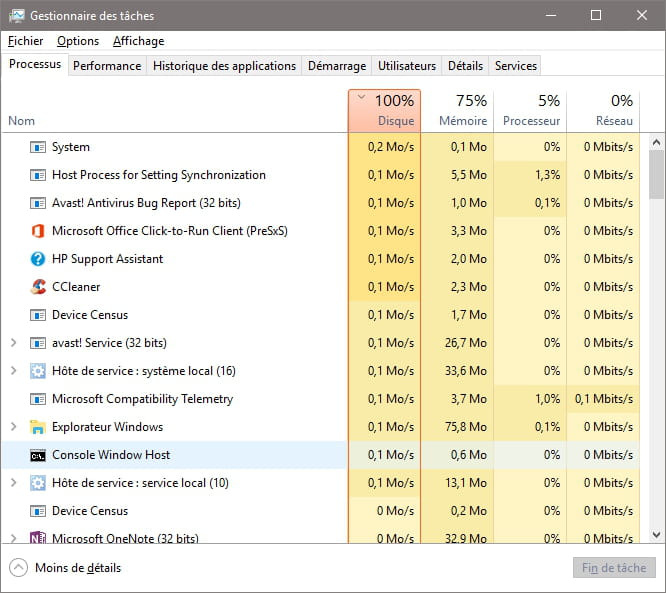The image size is (666, 593).
Task: Select the CCleaner process name
Action: point(76,287)
